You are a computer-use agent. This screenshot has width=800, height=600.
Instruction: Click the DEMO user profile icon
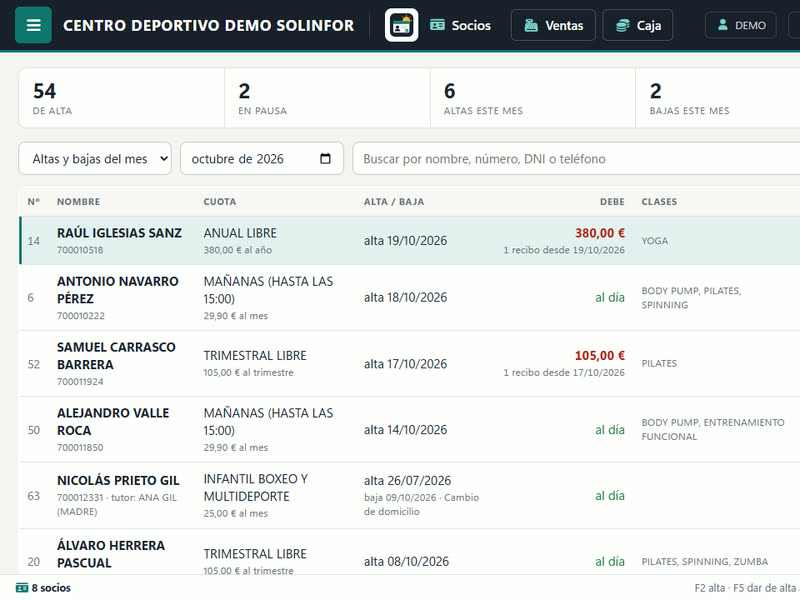click(722, 24)
